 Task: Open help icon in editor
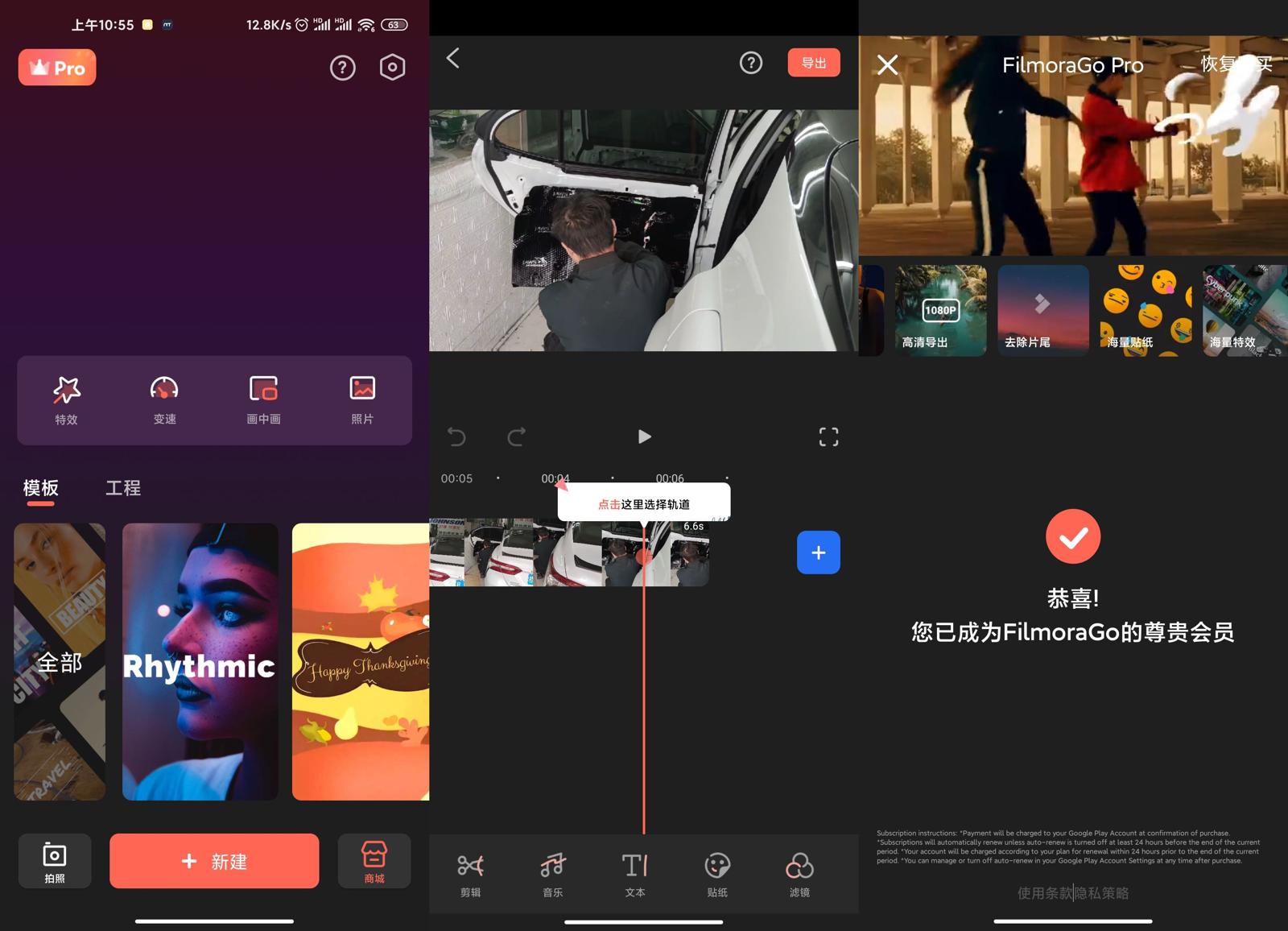pos(751,63)
